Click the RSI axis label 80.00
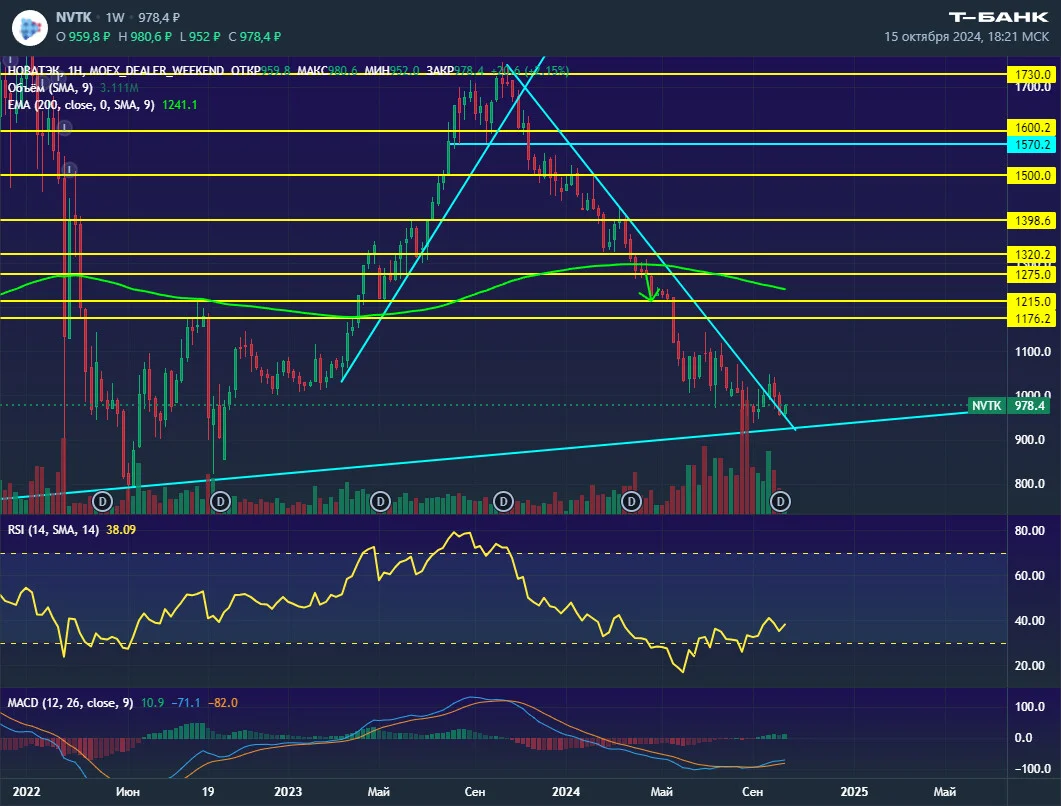The height and width of the screenshot is (806, 1061). tap(1029, 531)
